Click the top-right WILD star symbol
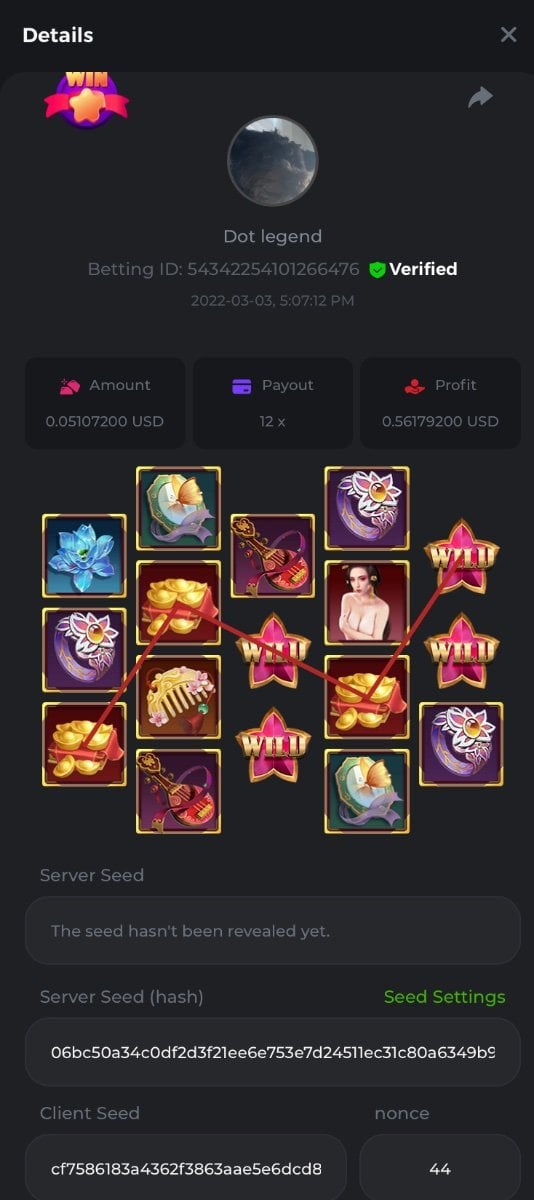This screenshot has width=534, height=1200. (x=461, y=556)
